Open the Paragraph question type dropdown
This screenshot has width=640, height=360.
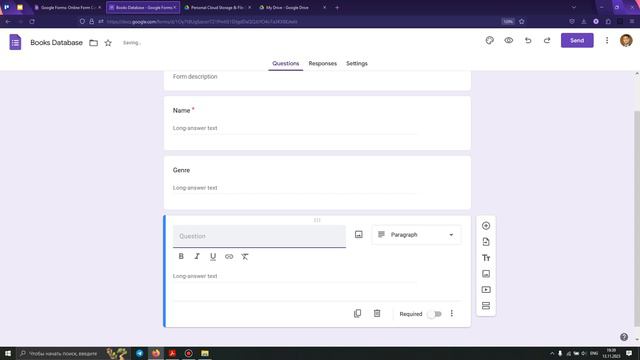point(416,235)
